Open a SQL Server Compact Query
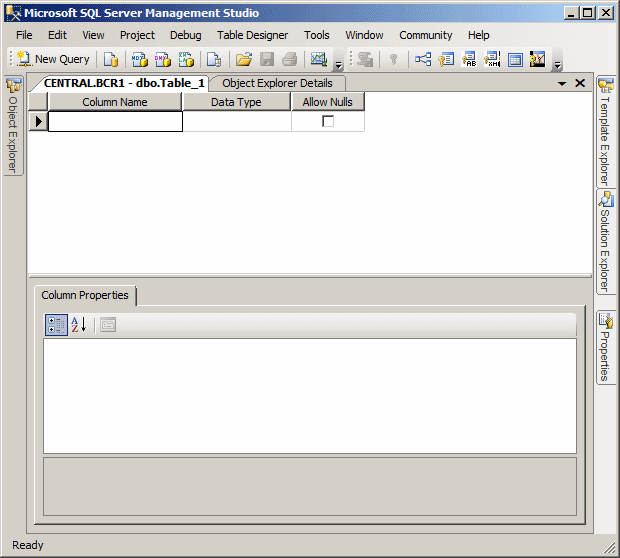This screenshot has height=558, width=620. click(x=214, y=59)
